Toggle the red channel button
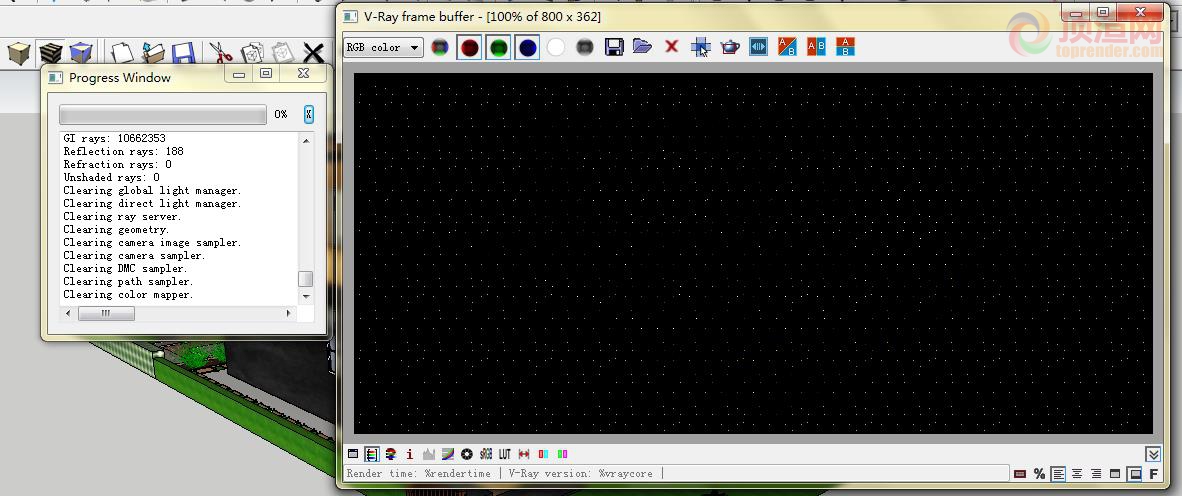 point(469,47)
